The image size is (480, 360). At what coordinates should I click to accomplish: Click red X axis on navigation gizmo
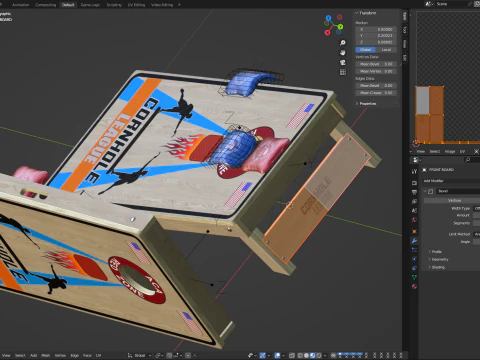327,32
